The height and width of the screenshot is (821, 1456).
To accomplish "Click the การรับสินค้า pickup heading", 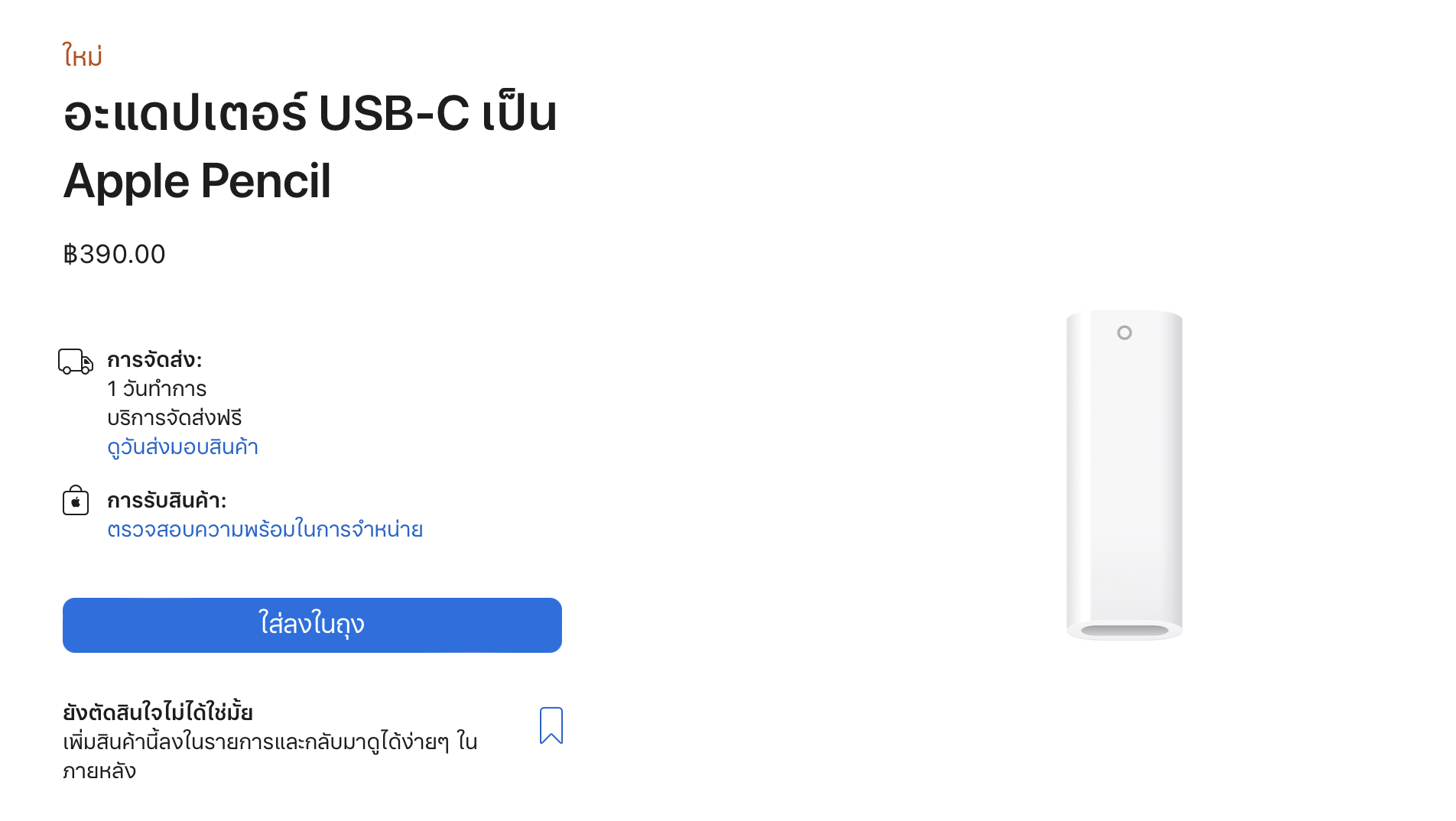I will click(167, 501).
